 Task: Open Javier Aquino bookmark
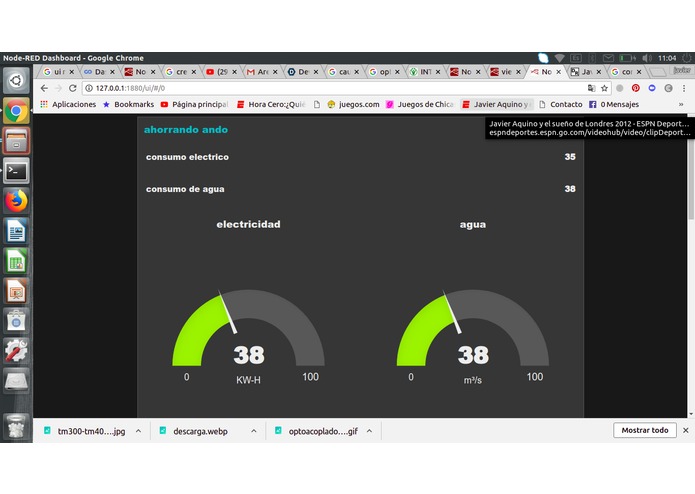(x=496, y=105)
